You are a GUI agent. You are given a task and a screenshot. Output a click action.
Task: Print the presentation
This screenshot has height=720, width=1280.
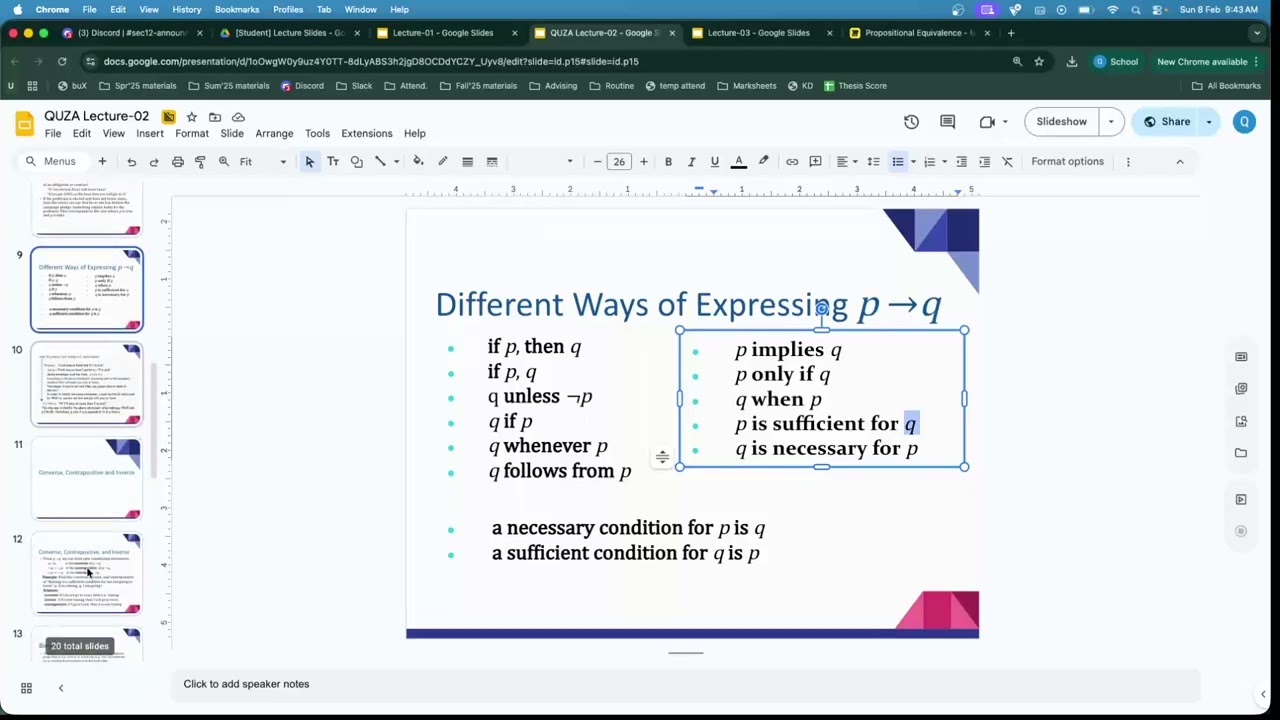(x=177, y=161)
